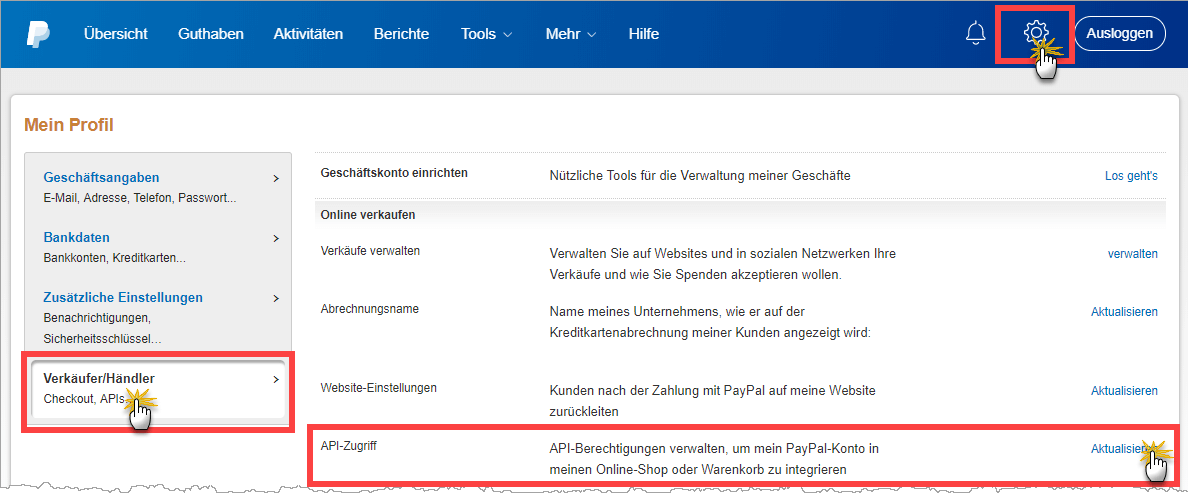1188x493 pixels.
Task: Click Aktualisieren for Website-Einstellungen
Action: tap(1124, 392)
